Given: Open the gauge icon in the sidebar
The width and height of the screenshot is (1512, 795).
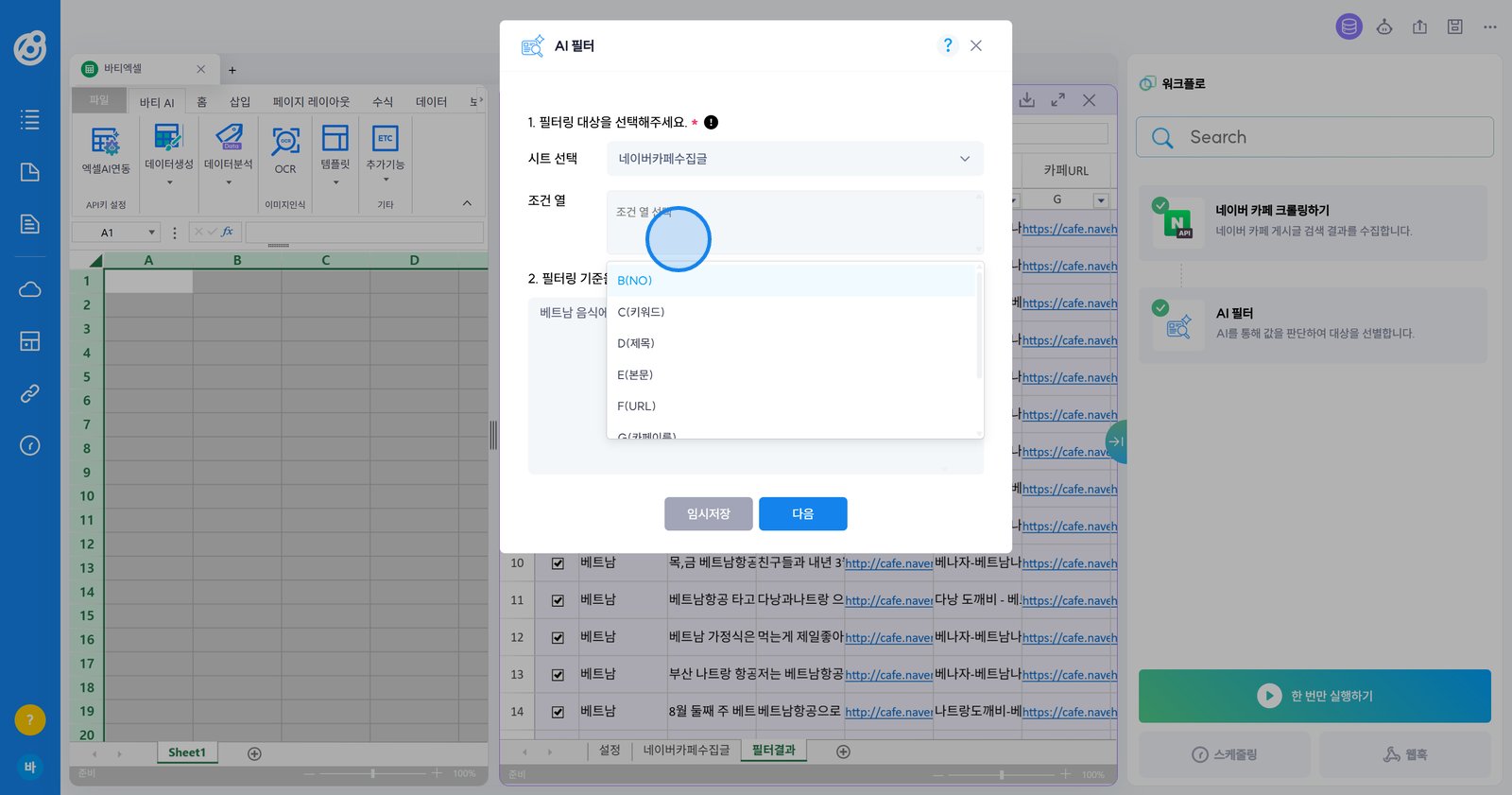Looking at the screenshot, I should coord(29,445).
